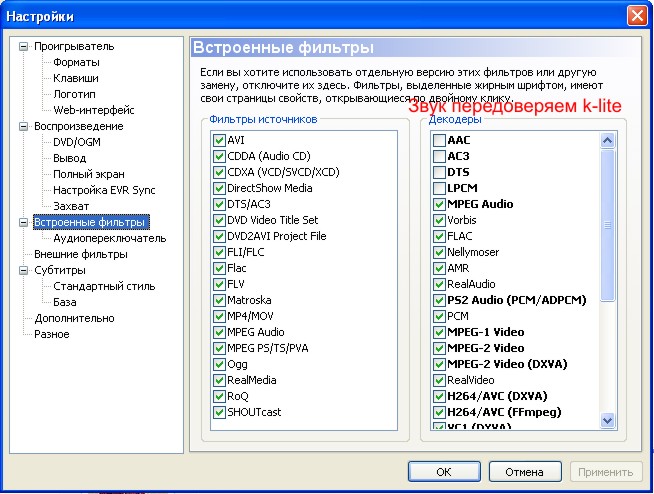Click the OK button
Image resolution: width=654 pixels, height=494 pixels.
(443, 471)
